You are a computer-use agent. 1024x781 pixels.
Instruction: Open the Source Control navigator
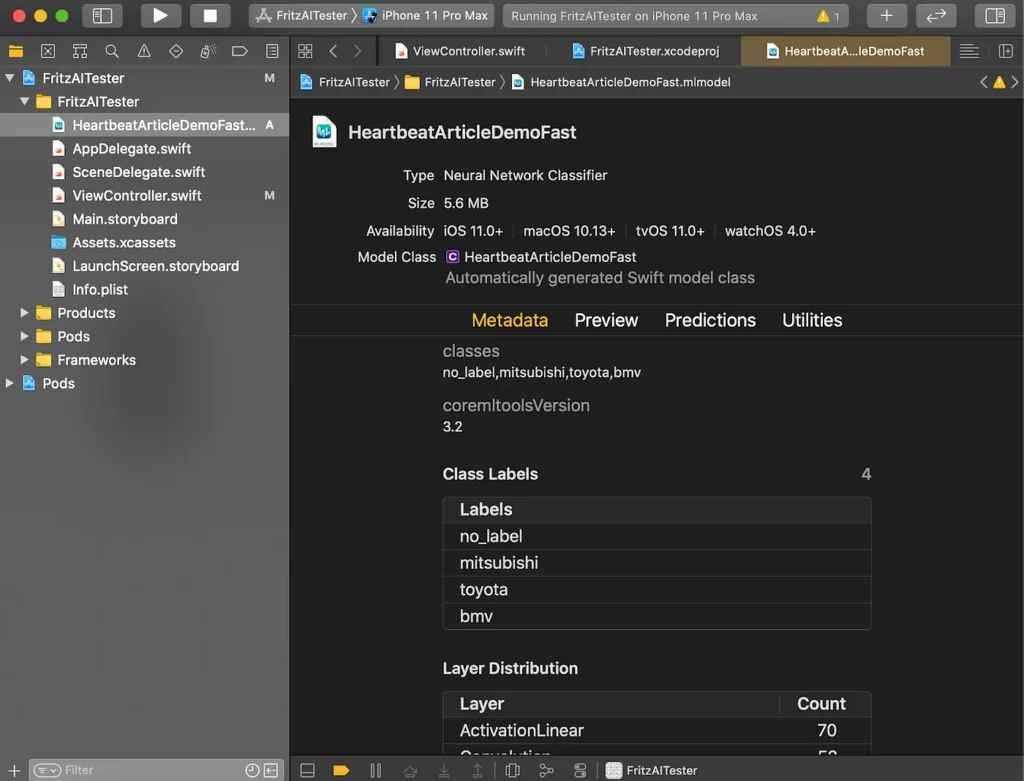click(x=48, y=51)
